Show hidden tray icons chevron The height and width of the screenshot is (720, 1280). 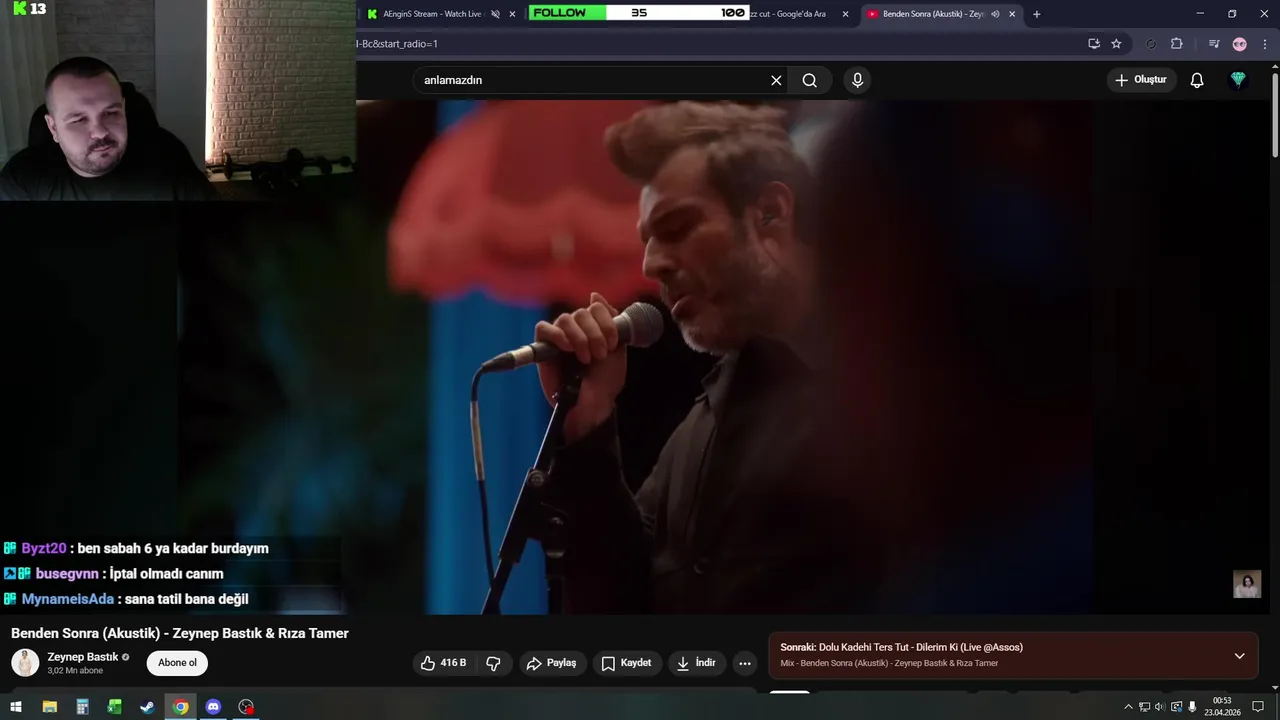(x=1128, y=707)
